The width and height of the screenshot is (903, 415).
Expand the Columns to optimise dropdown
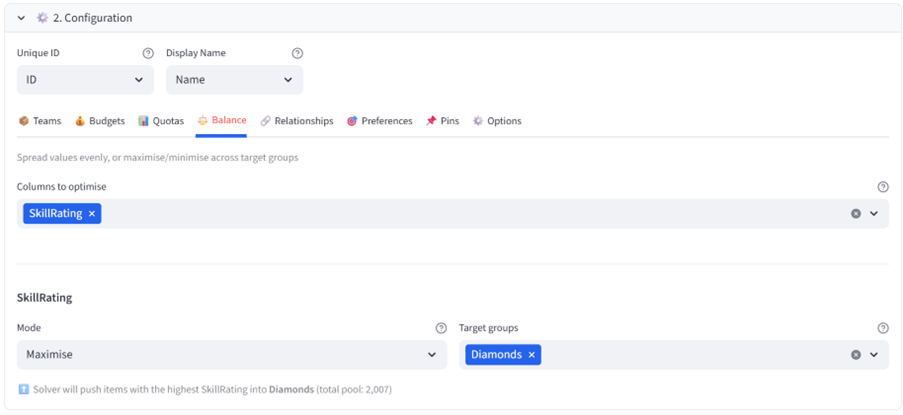(874, 213)
